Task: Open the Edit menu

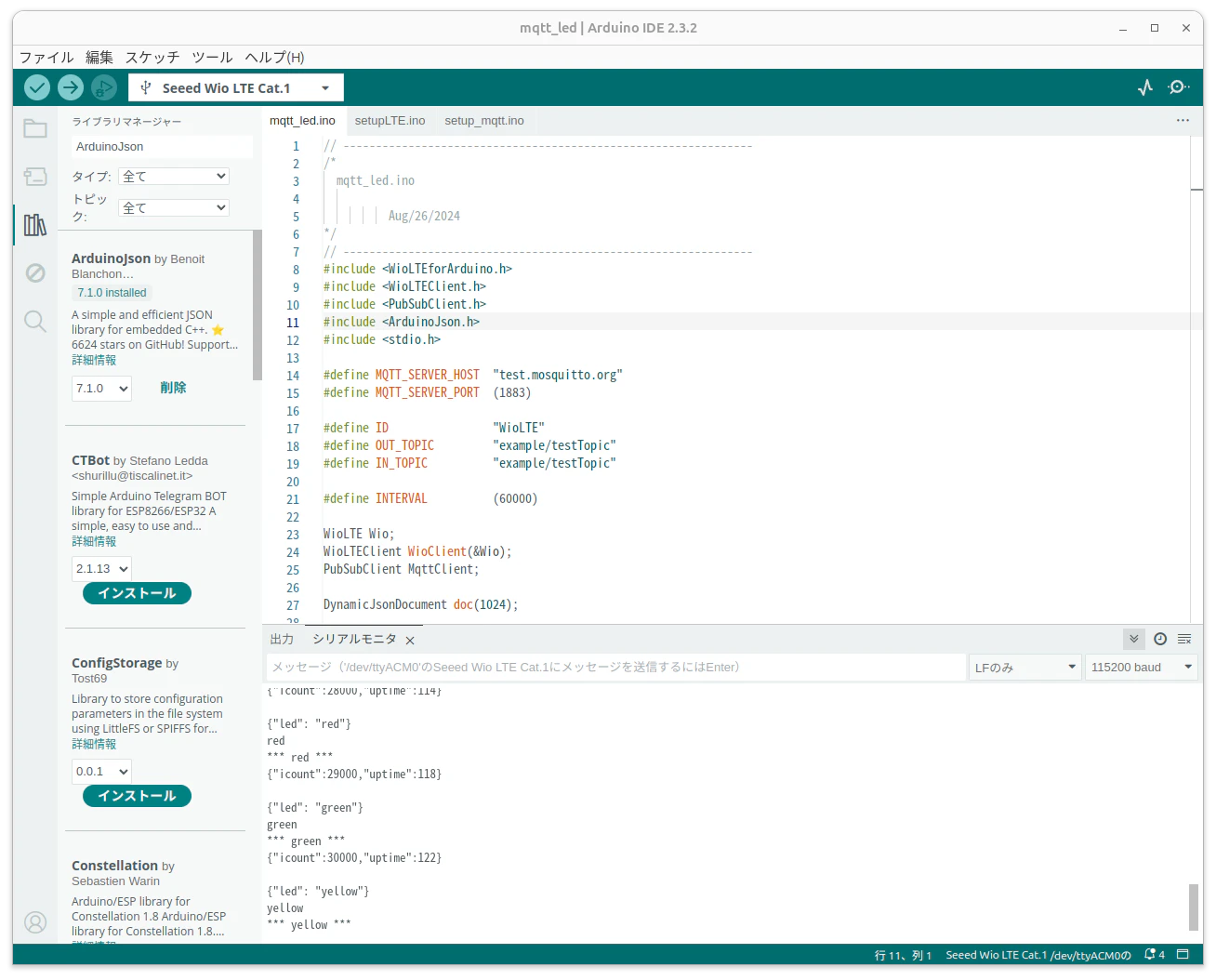Action: pos(99,58)
